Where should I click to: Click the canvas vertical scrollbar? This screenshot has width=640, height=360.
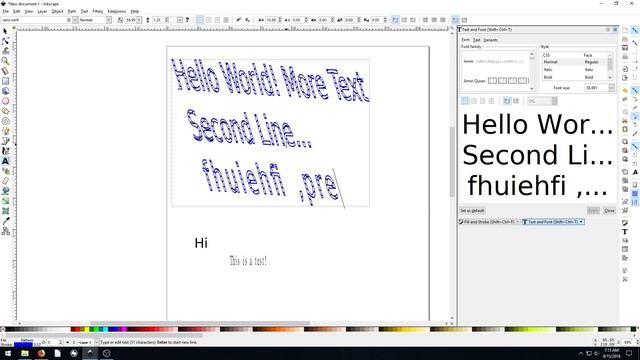452,161
